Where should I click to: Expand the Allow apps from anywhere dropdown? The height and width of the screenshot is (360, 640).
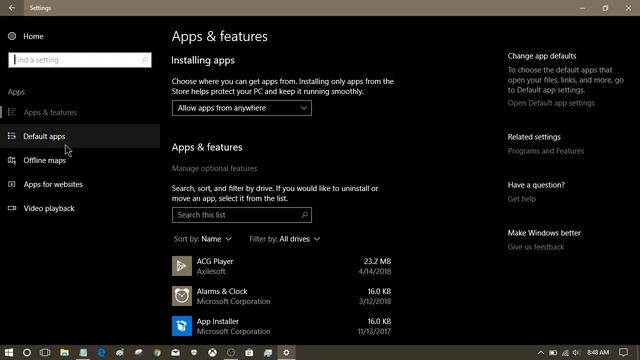(x=242, y=108)
